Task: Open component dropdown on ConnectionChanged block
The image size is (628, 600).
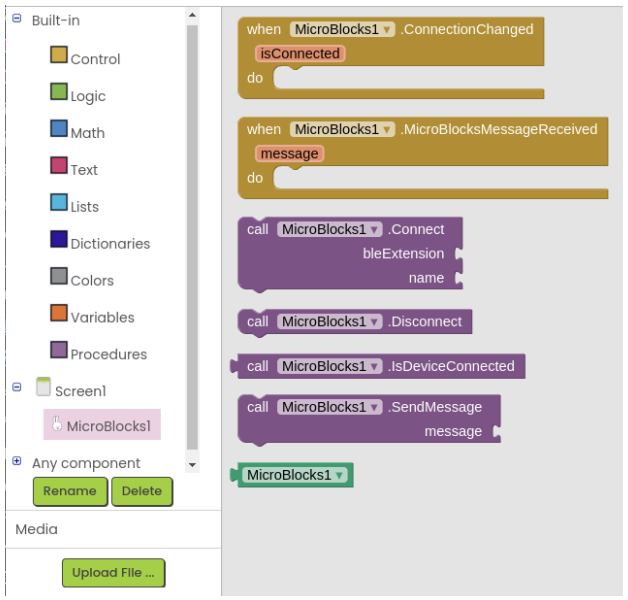Action: [342, 29]
